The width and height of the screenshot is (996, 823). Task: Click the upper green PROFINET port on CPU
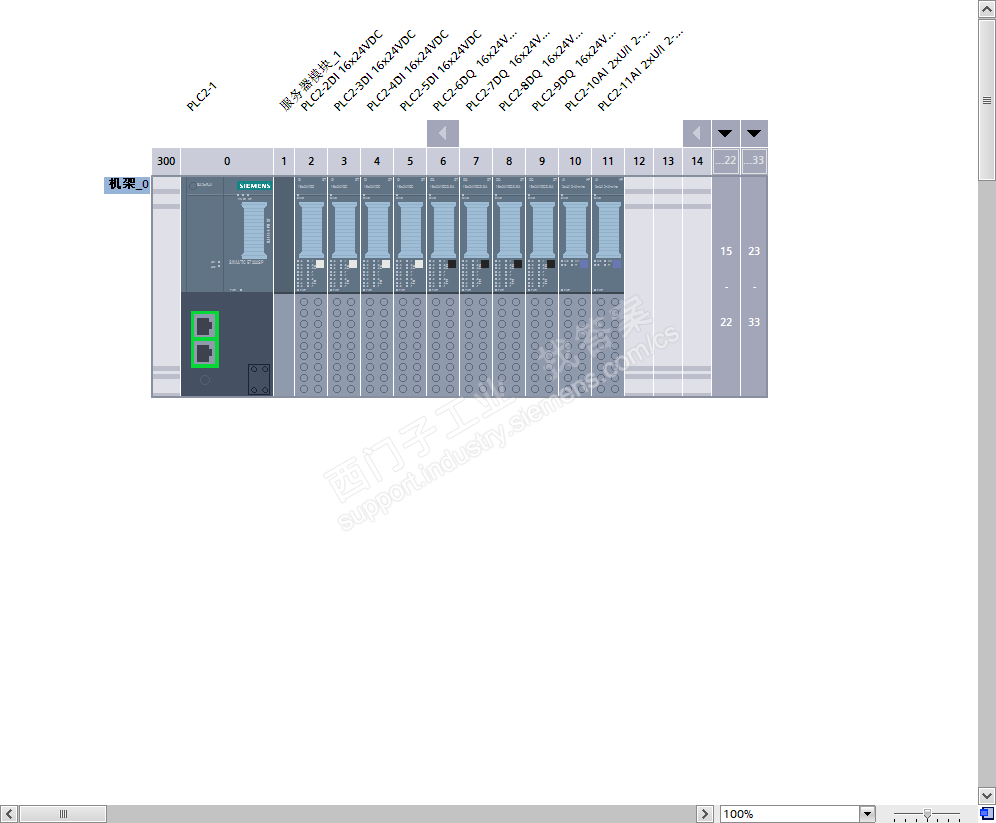pyautogui.click(x=205, y=326)
